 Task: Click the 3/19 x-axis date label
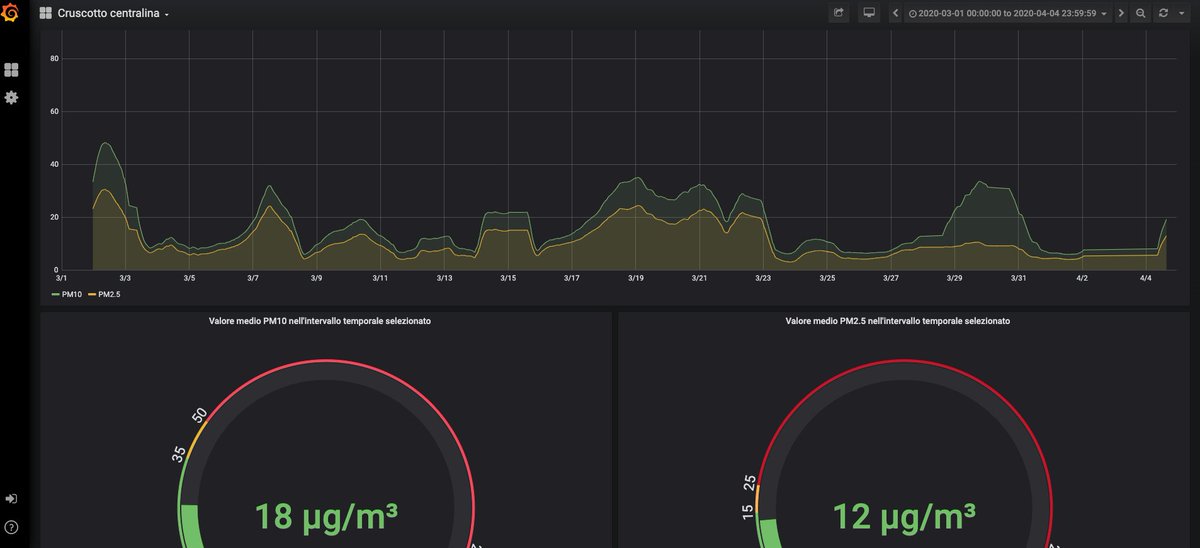pos(636,278)
